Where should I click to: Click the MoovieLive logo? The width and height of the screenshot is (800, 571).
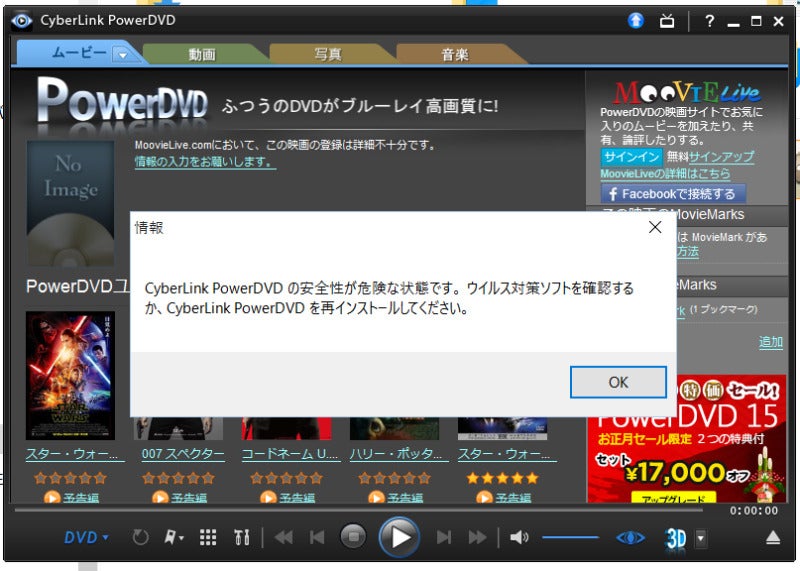(687, 92)
